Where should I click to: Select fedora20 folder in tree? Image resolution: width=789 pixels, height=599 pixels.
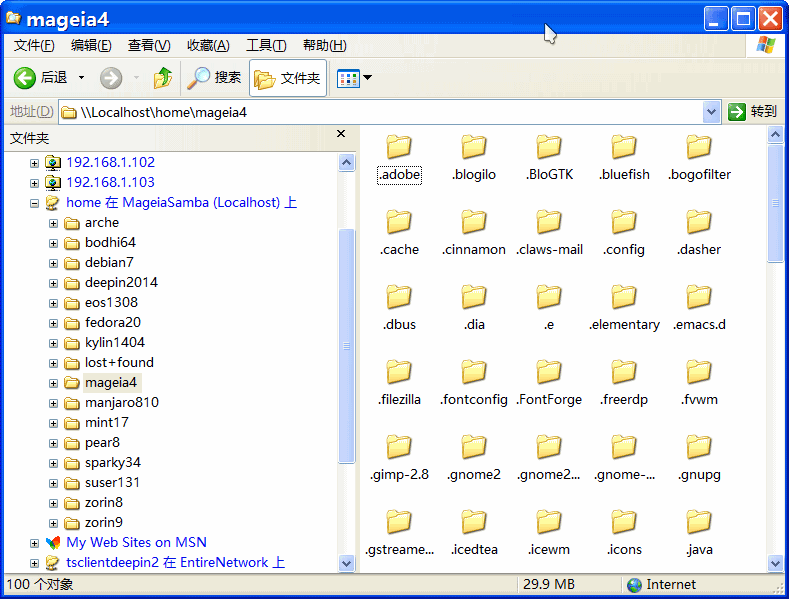click(113, 323)
